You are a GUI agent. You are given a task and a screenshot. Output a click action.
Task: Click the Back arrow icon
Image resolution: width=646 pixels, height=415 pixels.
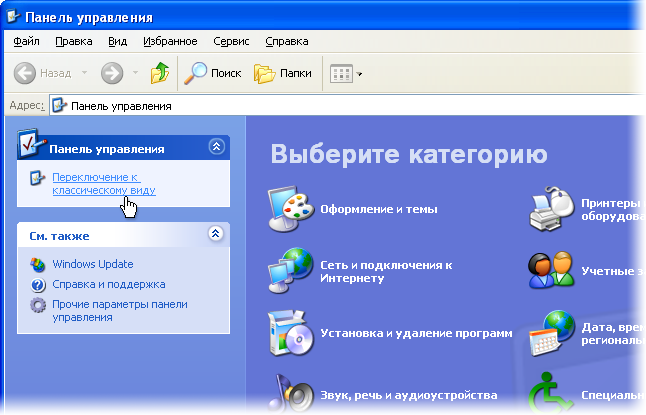coord(25,73)
